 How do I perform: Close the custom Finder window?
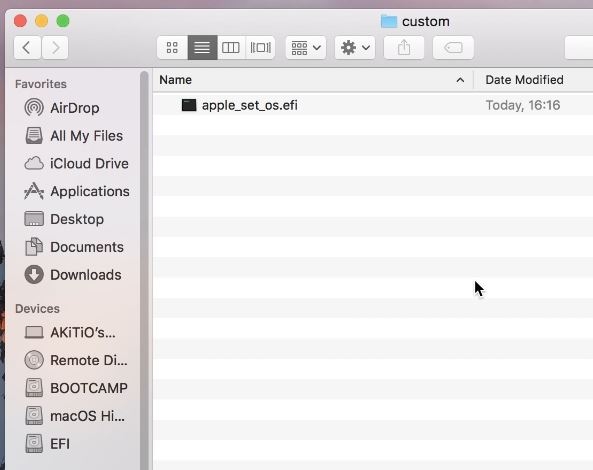point(20,21)
